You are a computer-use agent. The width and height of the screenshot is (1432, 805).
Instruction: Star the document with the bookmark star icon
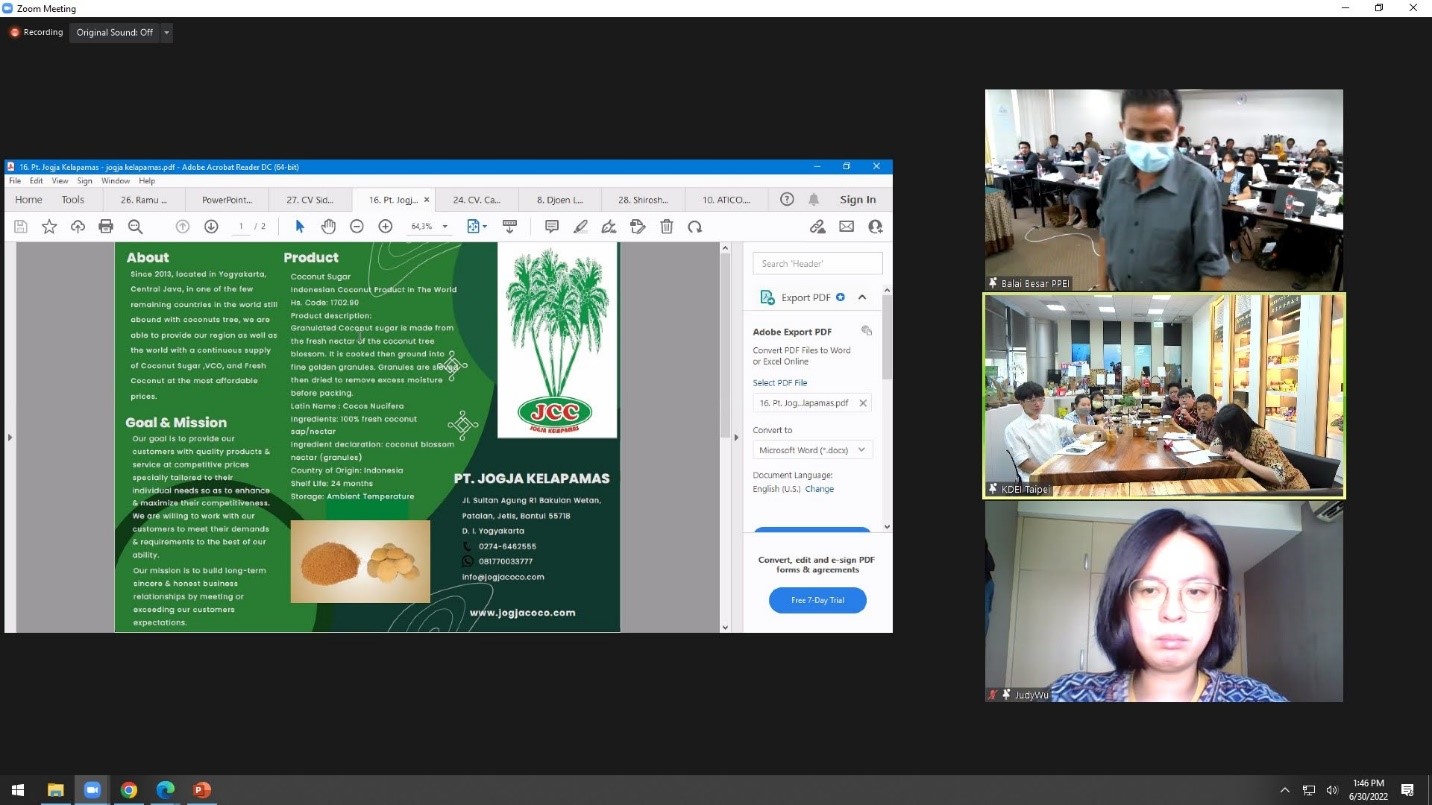coord(49,227)
